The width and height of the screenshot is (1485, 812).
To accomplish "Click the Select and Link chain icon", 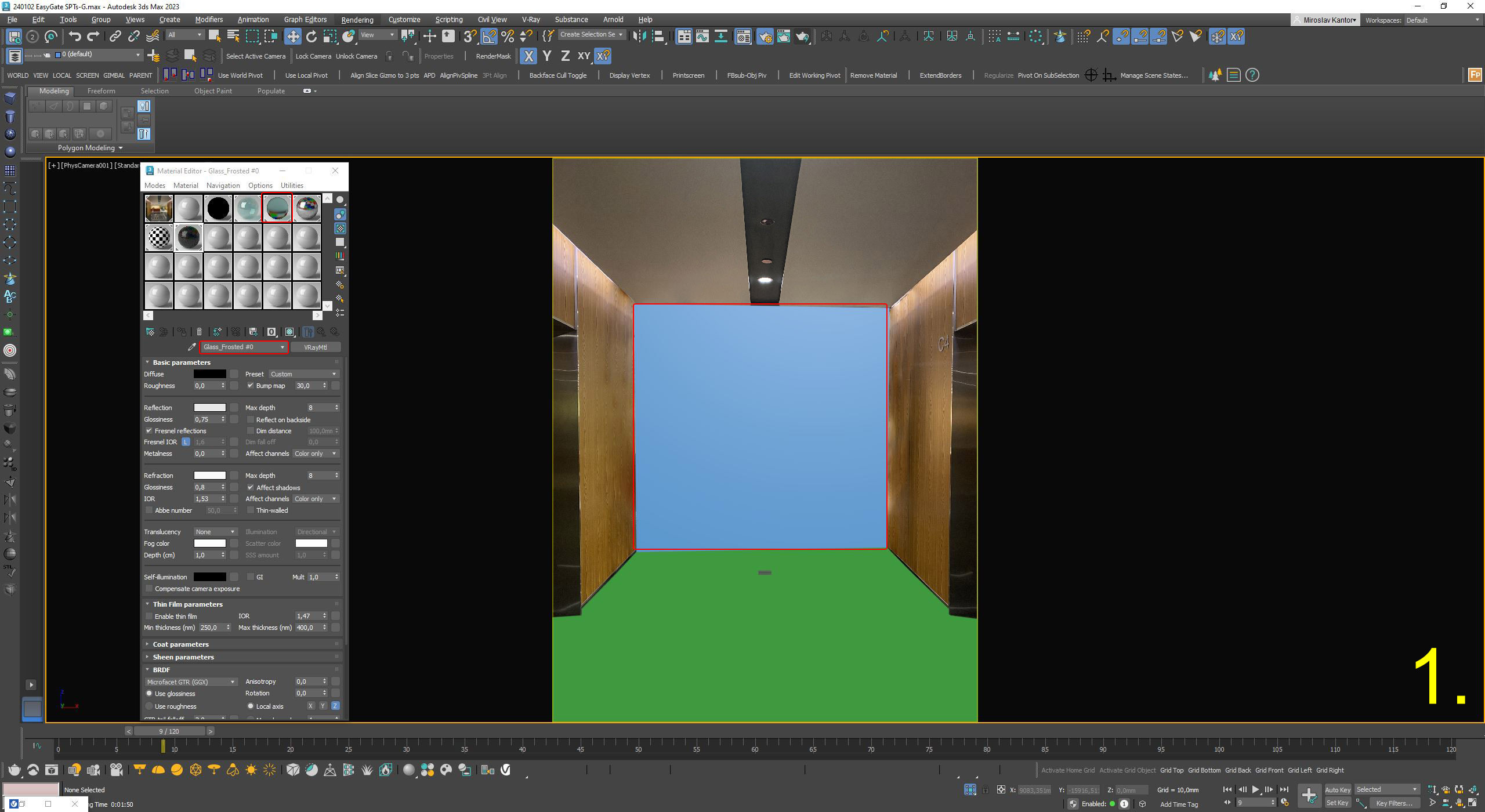I will 115,37.
